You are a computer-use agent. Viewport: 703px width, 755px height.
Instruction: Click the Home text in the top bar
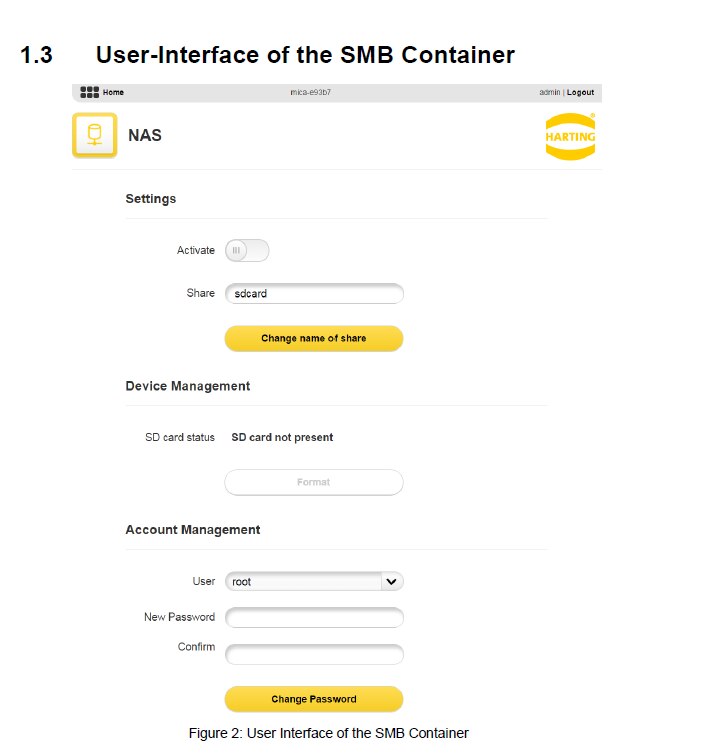pyautogui.click(x=113, y=92)
